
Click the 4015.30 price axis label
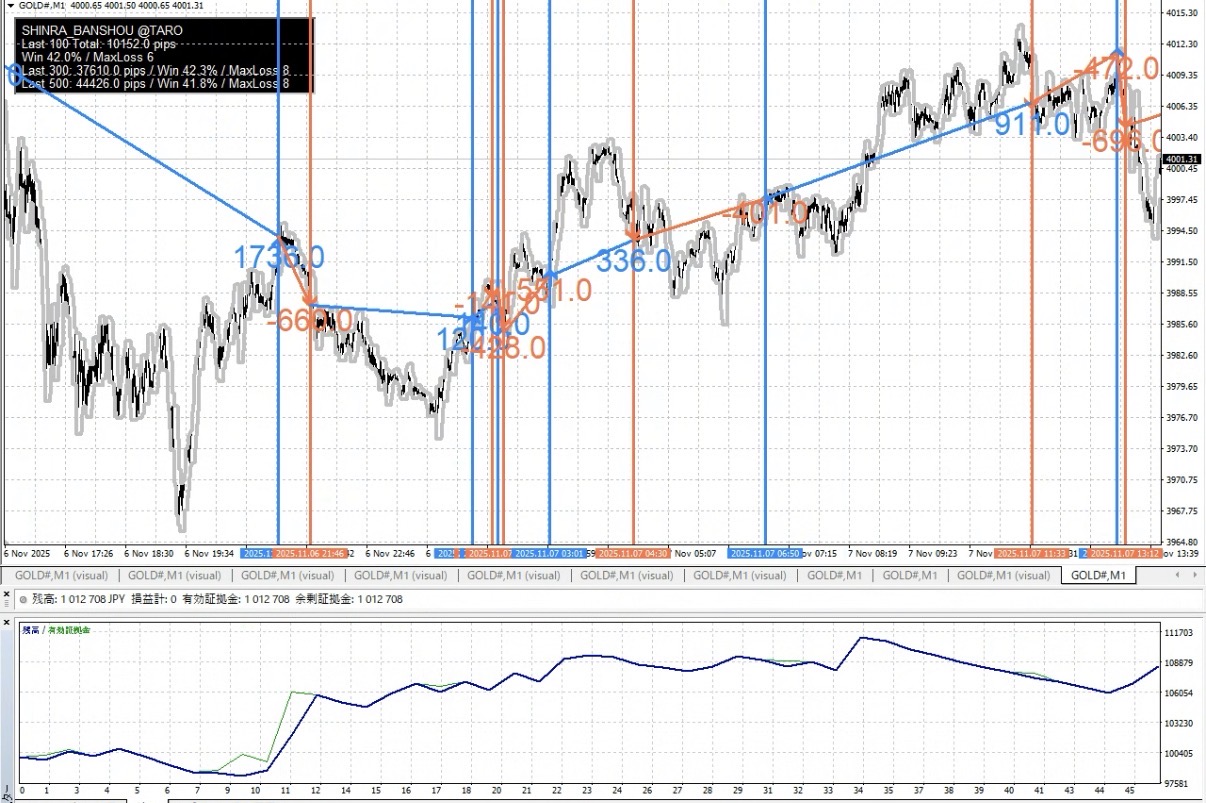pos(1182,13)
